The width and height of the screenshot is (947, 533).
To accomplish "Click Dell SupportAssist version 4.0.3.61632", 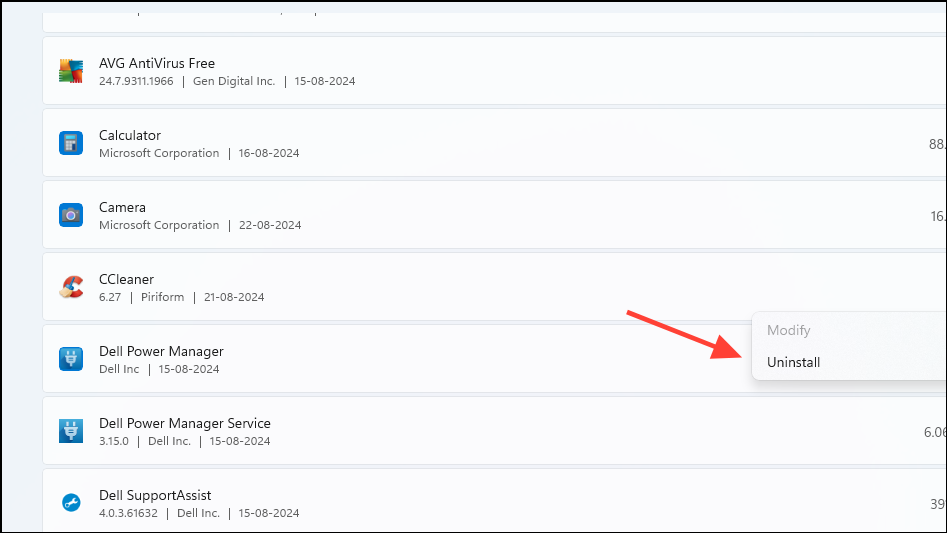I will [x=128, y=513].
